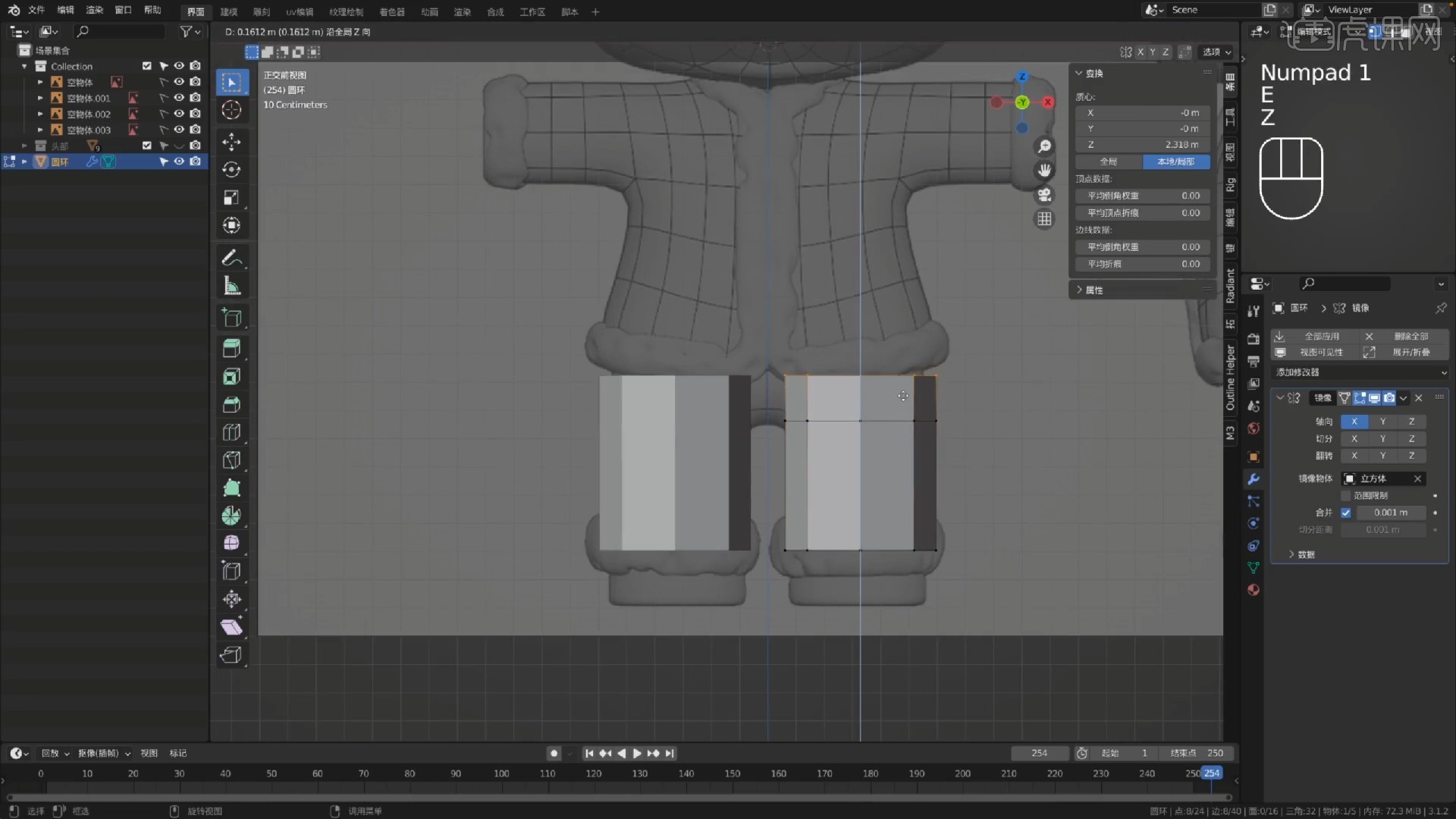Open the 编辑 edit menu
The image size is (1456, 819).
tap(66, 11)
